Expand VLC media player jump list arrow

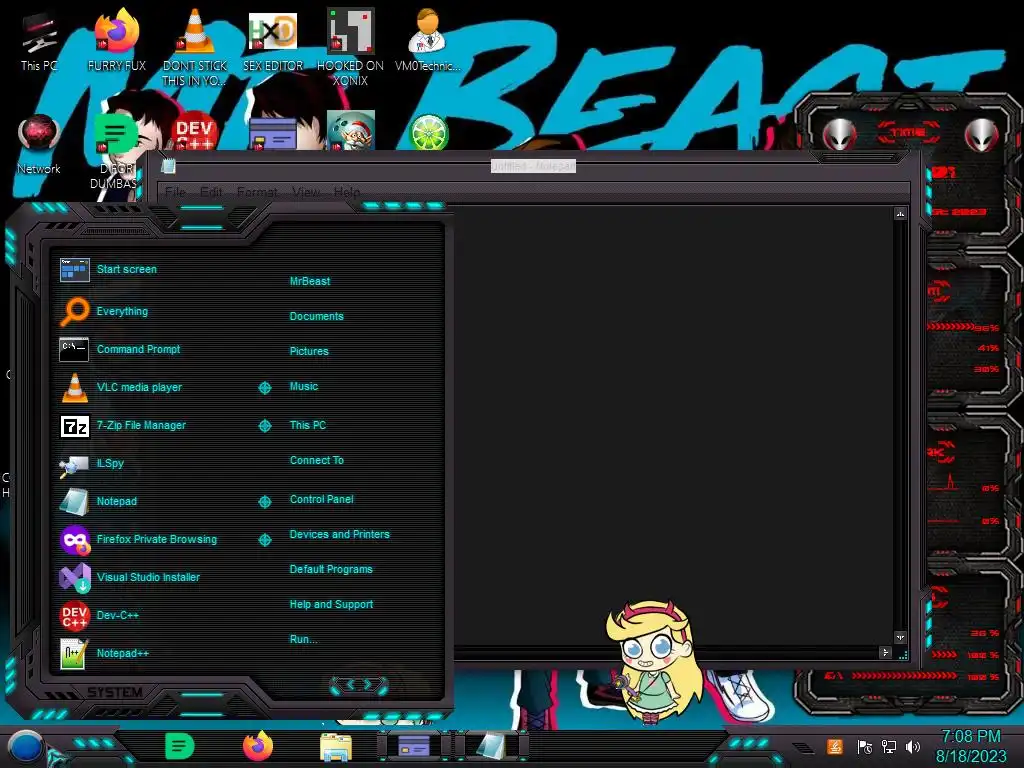click(x=264, y=388)
